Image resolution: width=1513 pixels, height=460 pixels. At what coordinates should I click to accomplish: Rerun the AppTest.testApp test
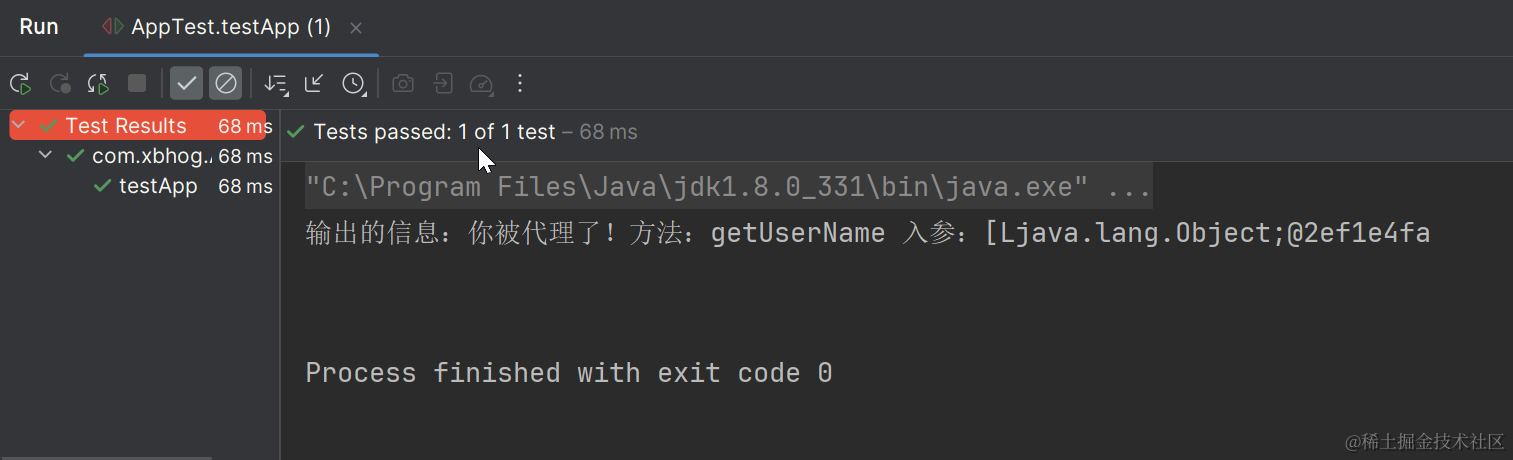click(x=20, y=83)
